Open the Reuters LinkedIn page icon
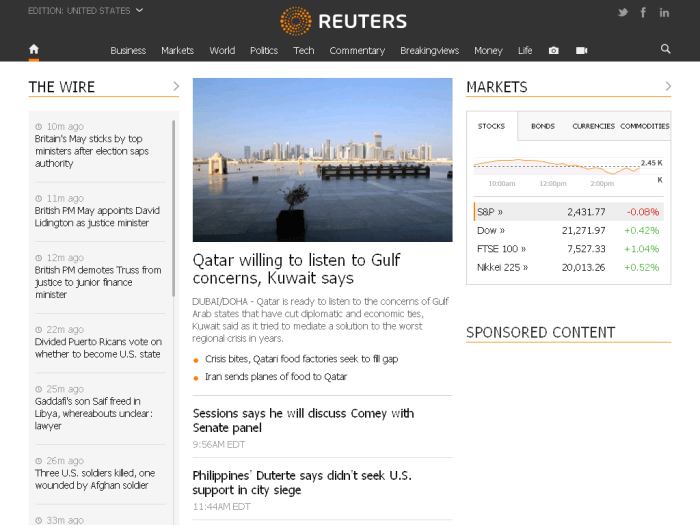The height and width of the screenshot is (525, 700). 664,12
